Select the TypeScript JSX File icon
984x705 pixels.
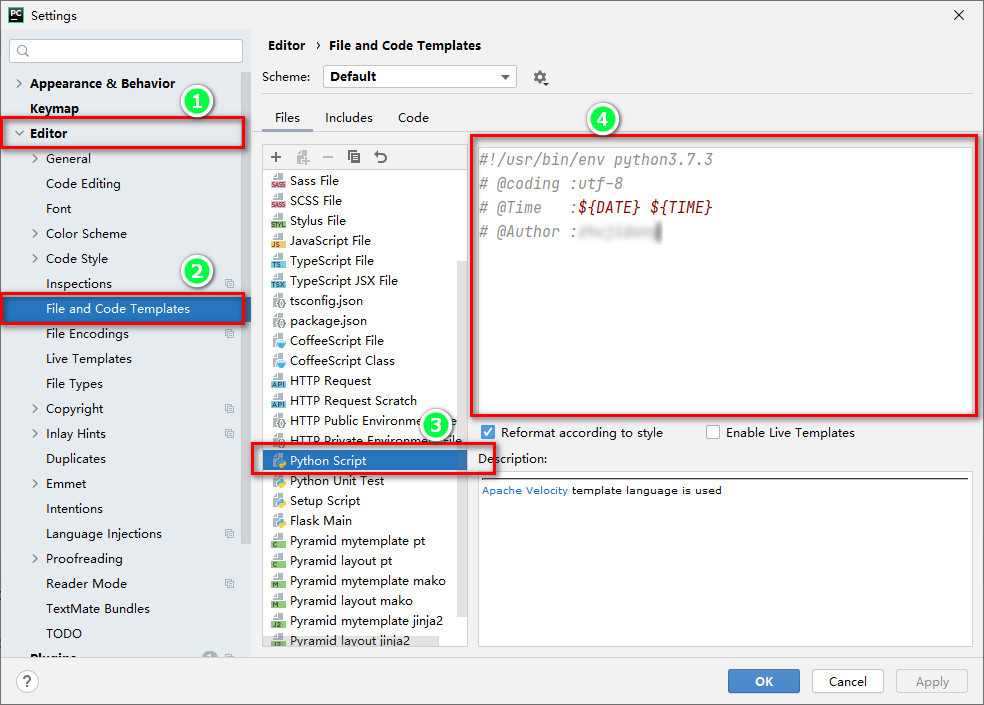[278, 281]
